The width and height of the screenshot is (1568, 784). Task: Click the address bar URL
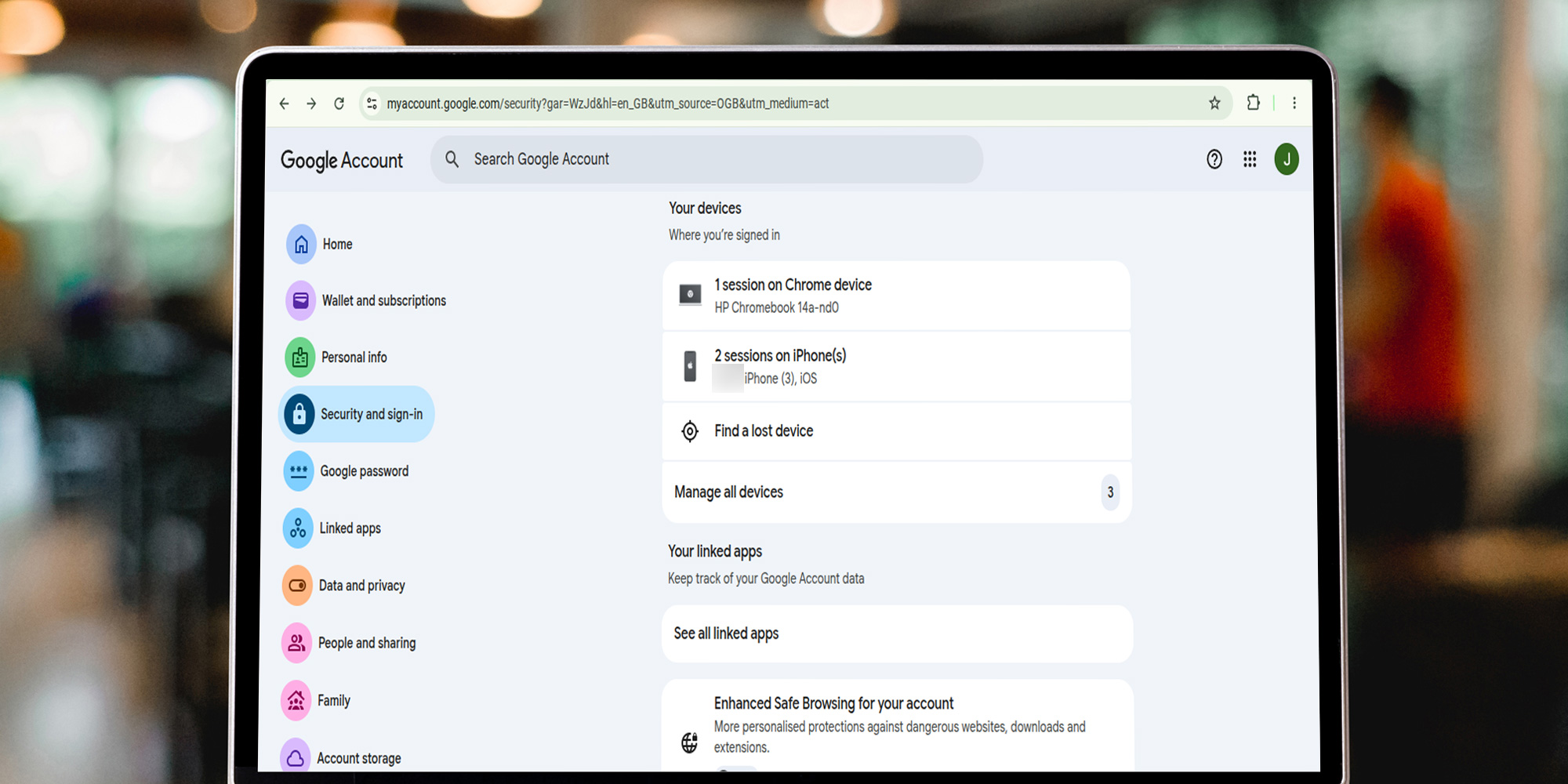click(x=608, y=103)
